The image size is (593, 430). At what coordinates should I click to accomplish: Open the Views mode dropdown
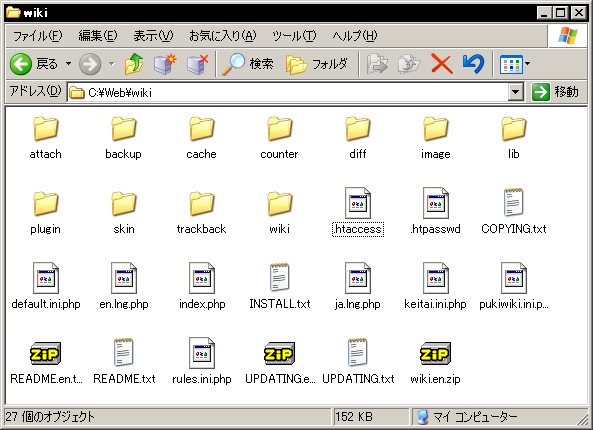click(x=515, y=64)
